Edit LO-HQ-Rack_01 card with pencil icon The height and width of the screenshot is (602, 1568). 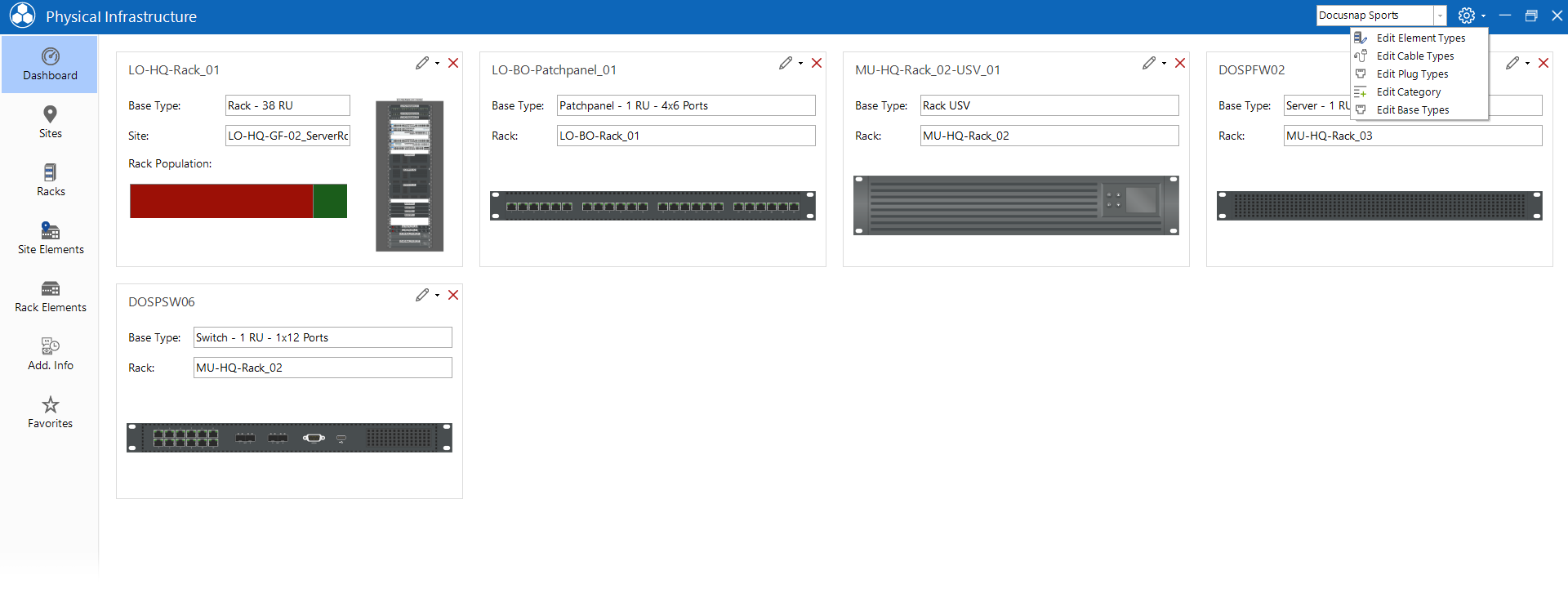coord(422,63)
